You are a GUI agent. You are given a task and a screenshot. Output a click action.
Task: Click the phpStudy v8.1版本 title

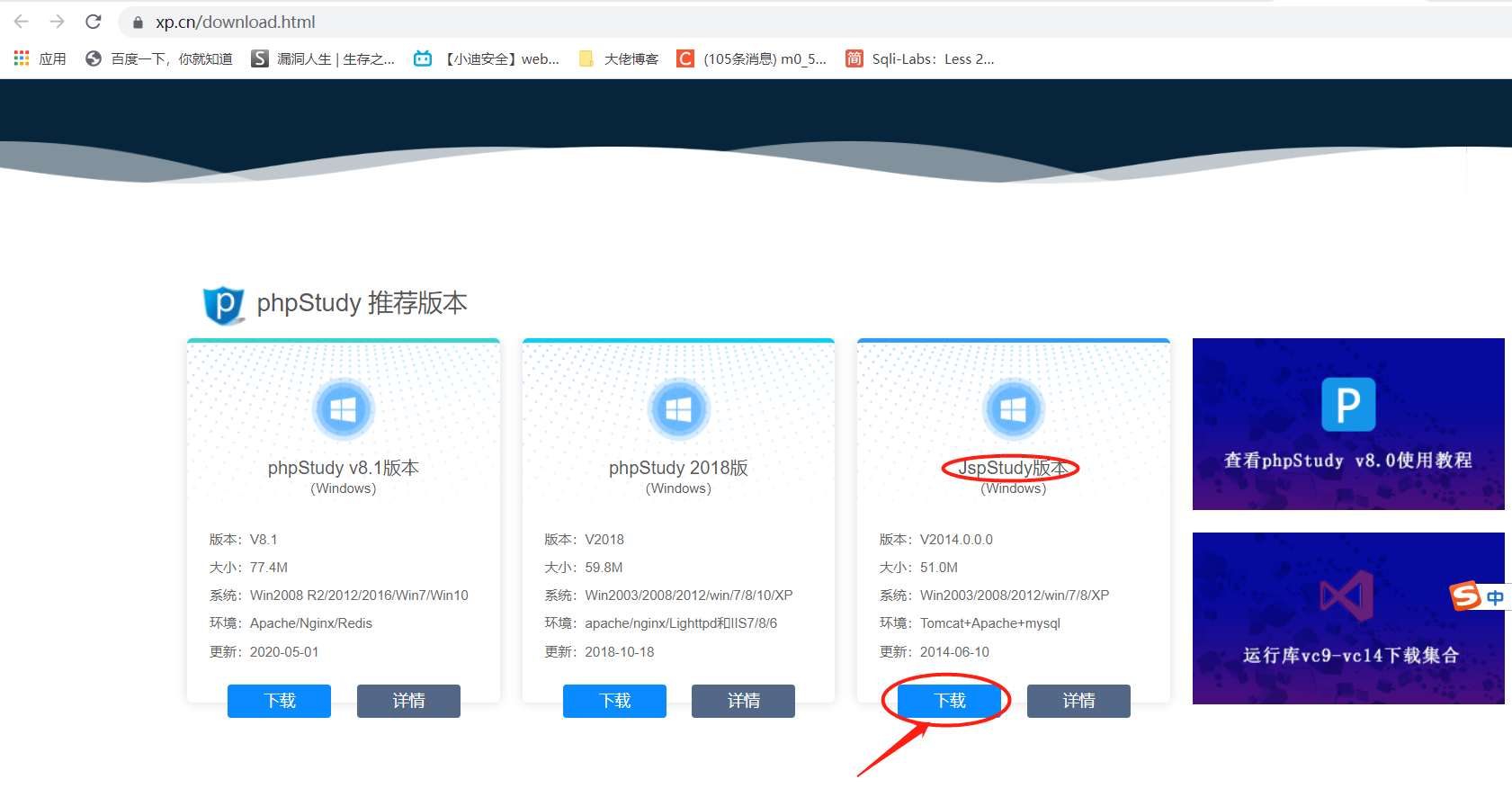click(x=344, y=468)
